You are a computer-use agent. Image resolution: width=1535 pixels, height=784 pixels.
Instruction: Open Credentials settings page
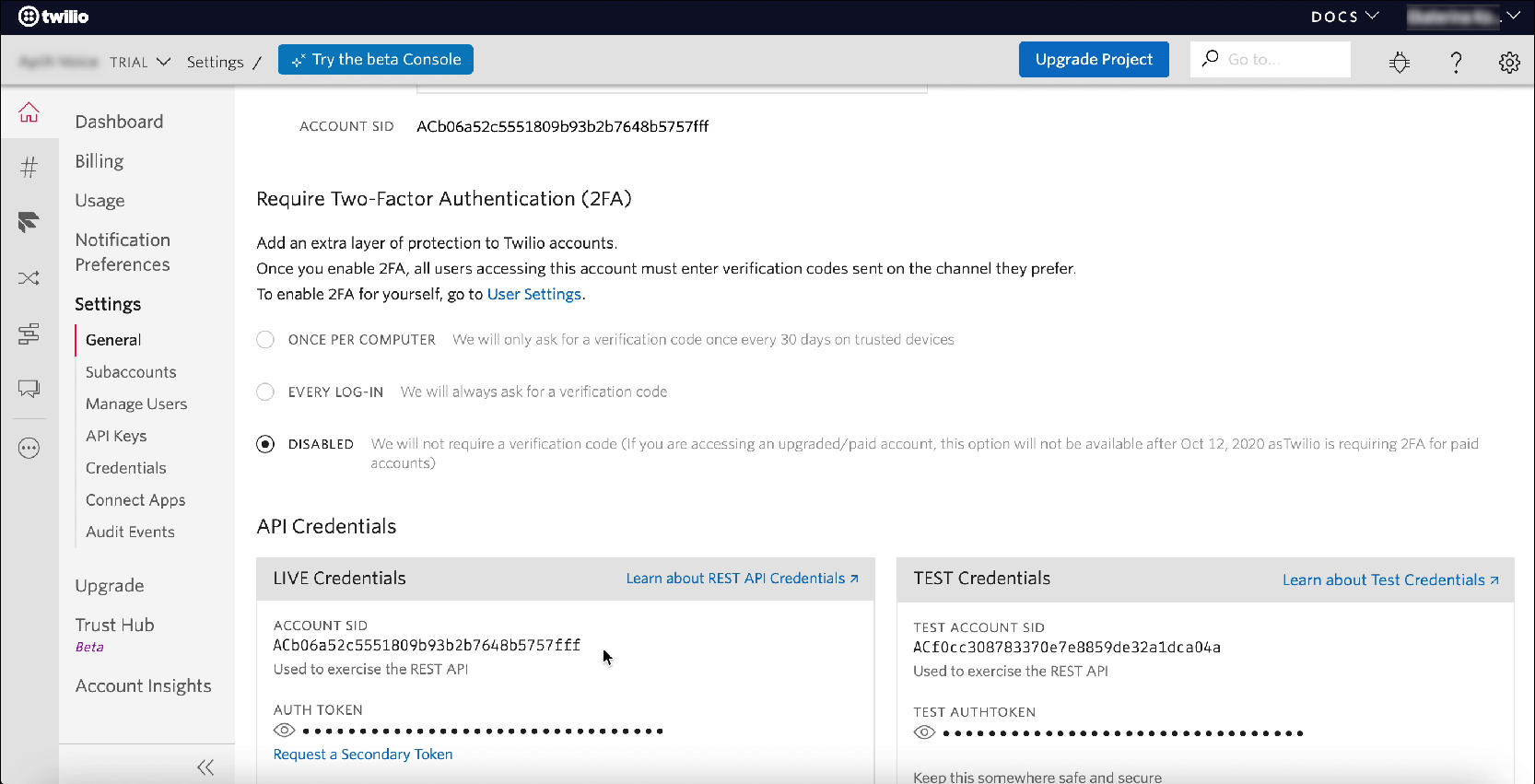(x=126, y=468)
